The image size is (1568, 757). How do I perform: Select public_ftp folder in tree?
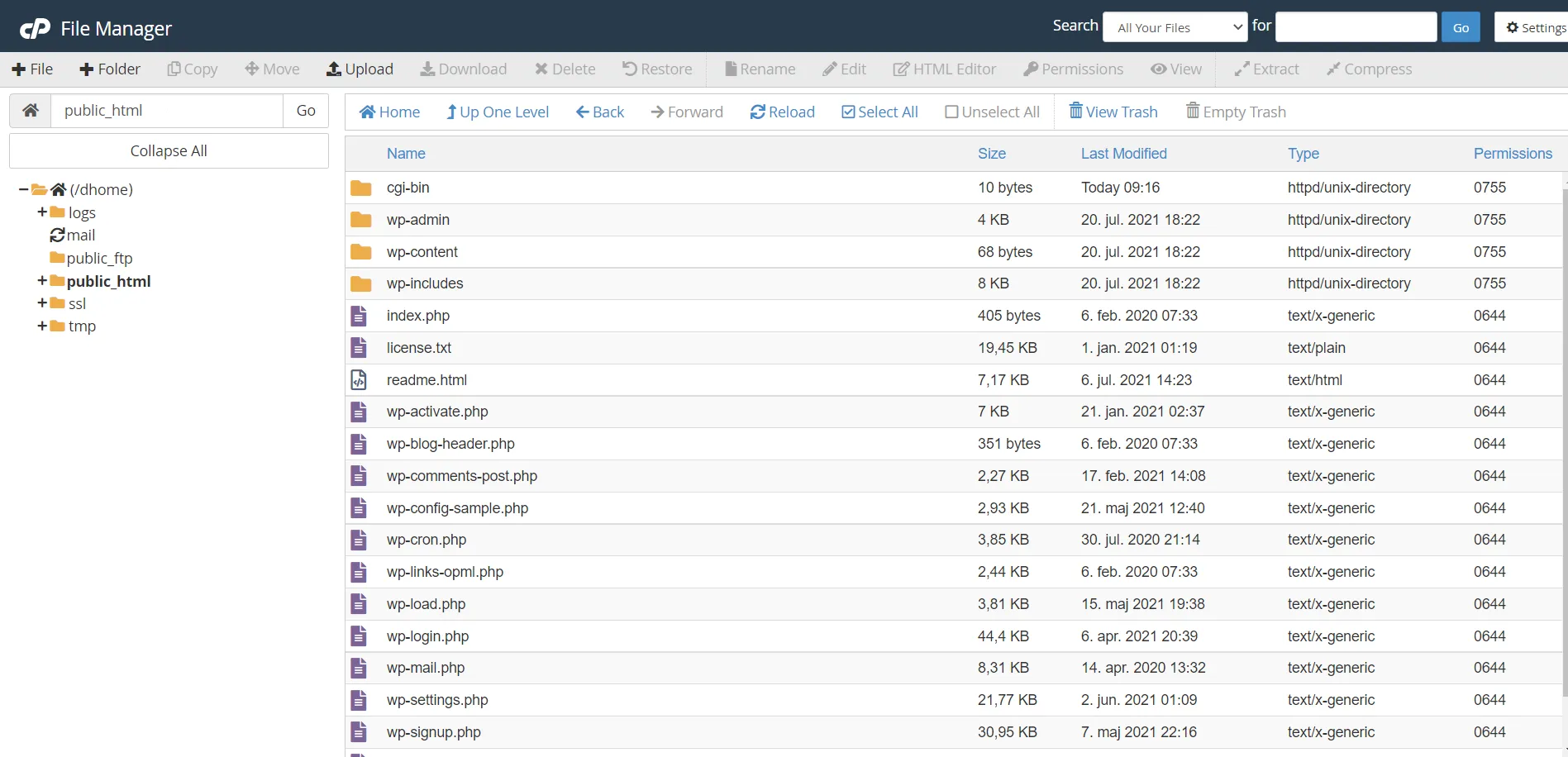pyautogui.click(x=91, y=258)
